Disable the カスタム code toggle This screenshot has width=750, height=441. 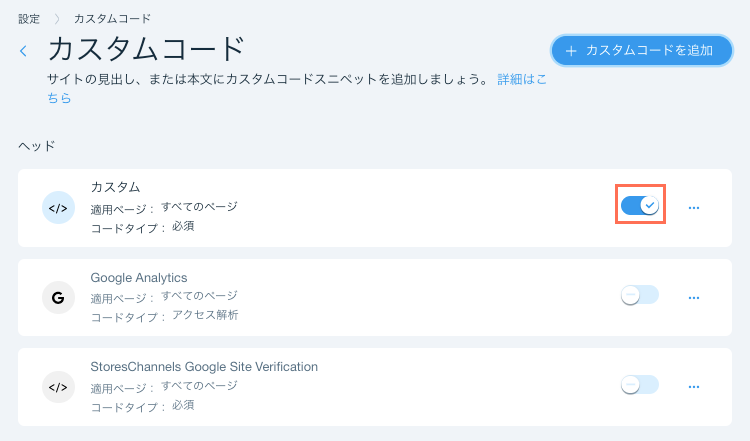tap(640, 205)
